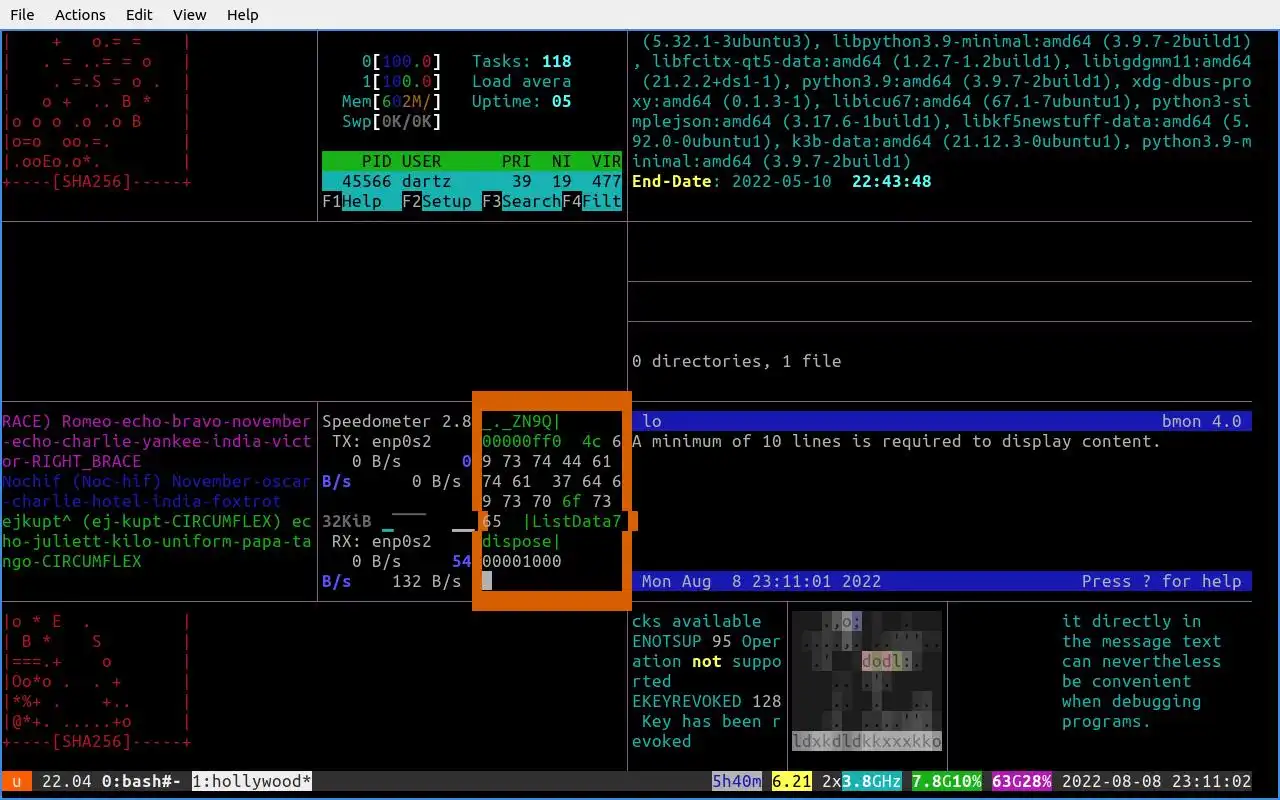The height and width of the screenshot is (800, 1280).
Task: Click the 63G 28% disk usage indicator
Action: 1022,781
